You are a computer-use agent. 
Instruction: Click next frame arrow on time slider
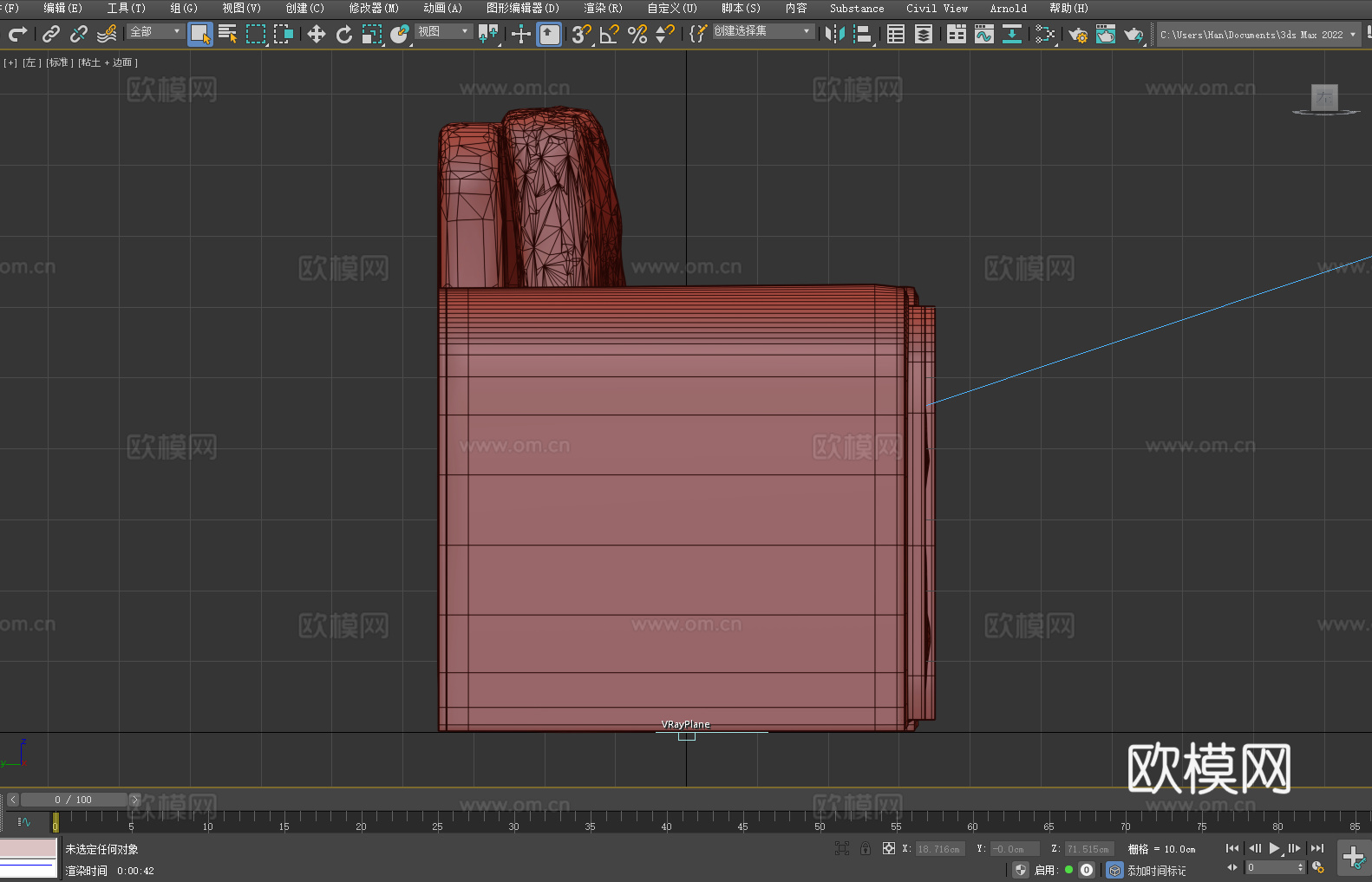coord(134,800)
